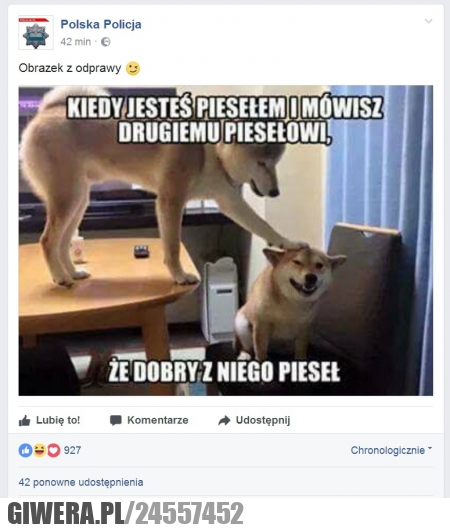
Task: Click the public globe privacy icon
Action: (x=106, y=41)
